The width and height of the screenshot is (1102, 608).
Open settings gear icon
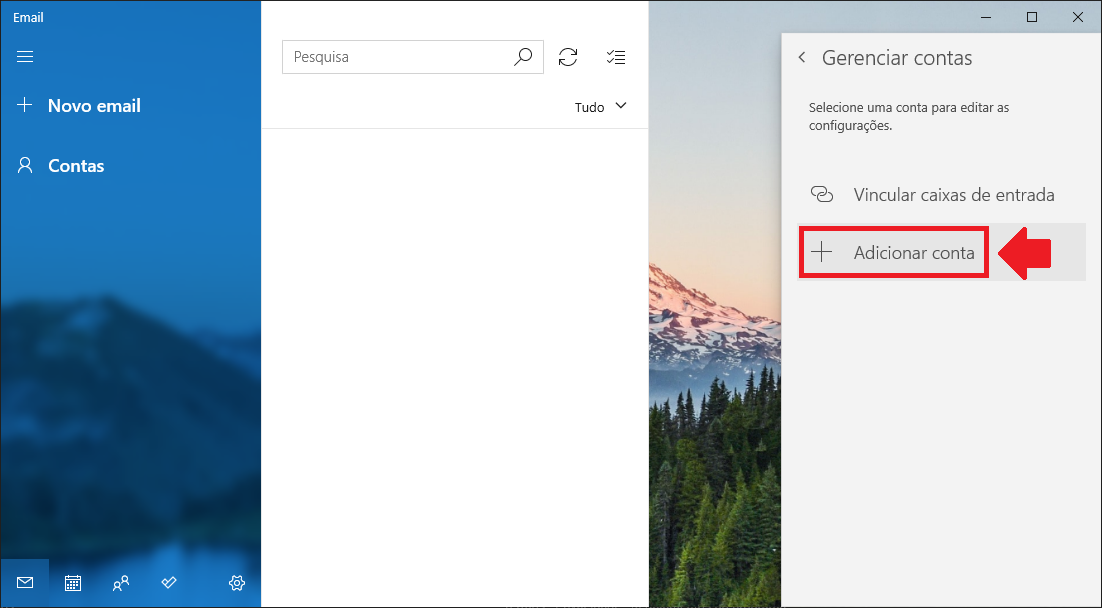click(x=237, y=583)
